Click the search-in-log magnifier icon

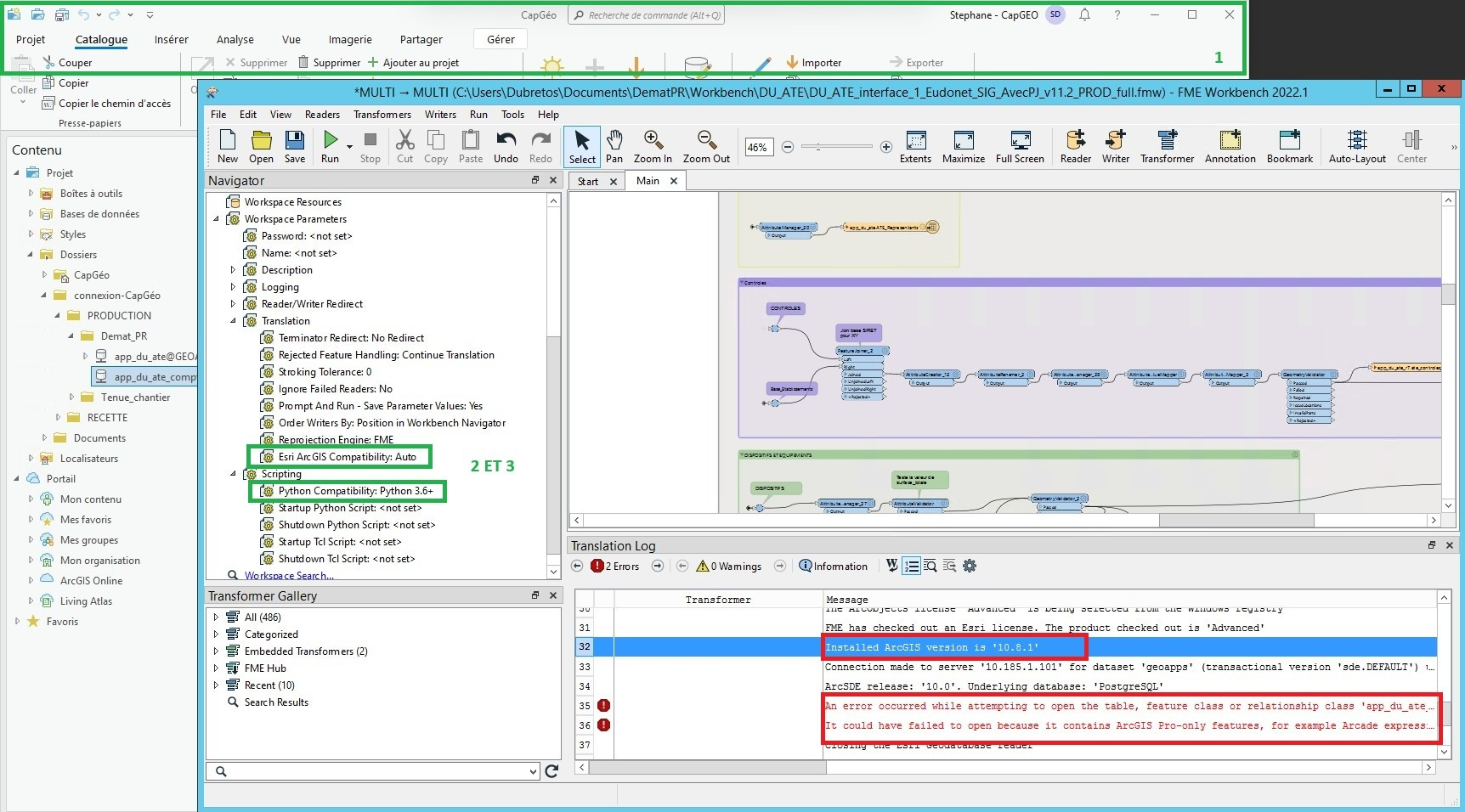pos(930,566)
